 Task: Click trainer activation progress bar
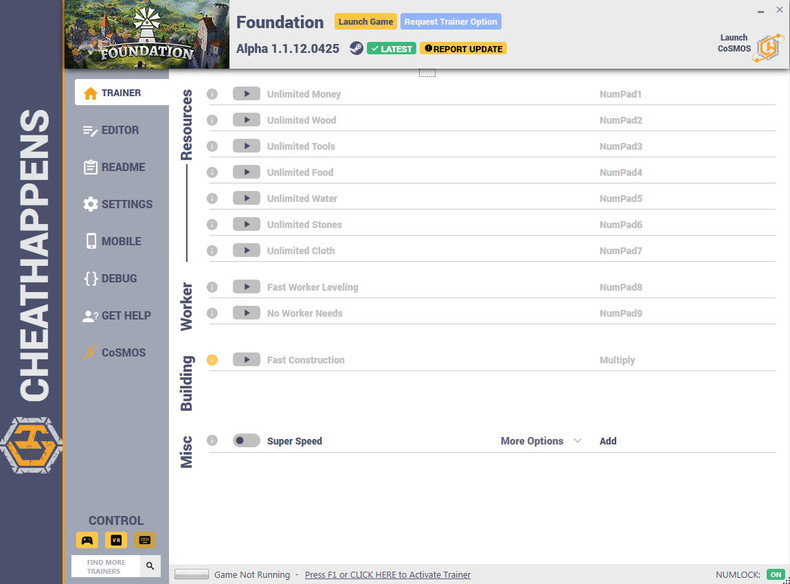(191, 574)
